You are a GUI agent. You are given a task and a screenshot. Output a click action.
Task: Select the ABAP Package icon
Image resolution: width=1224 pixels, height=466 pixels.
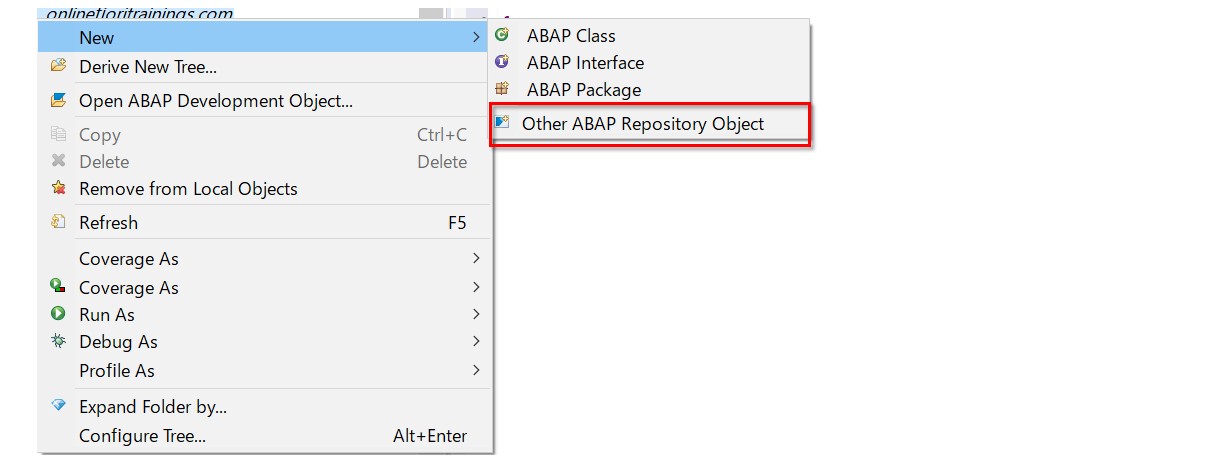502,89
